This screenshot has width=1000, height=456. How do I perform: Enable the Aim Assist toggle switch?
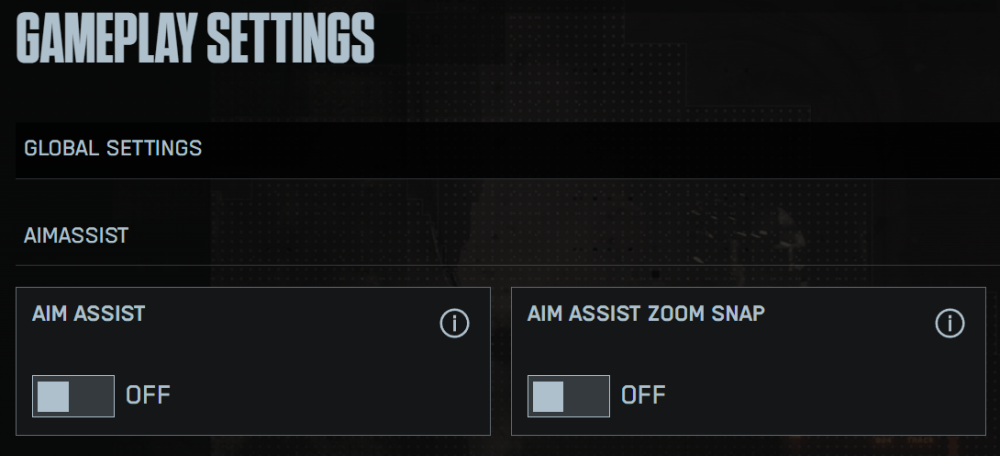pyautogui.click(x=73, y=396)
